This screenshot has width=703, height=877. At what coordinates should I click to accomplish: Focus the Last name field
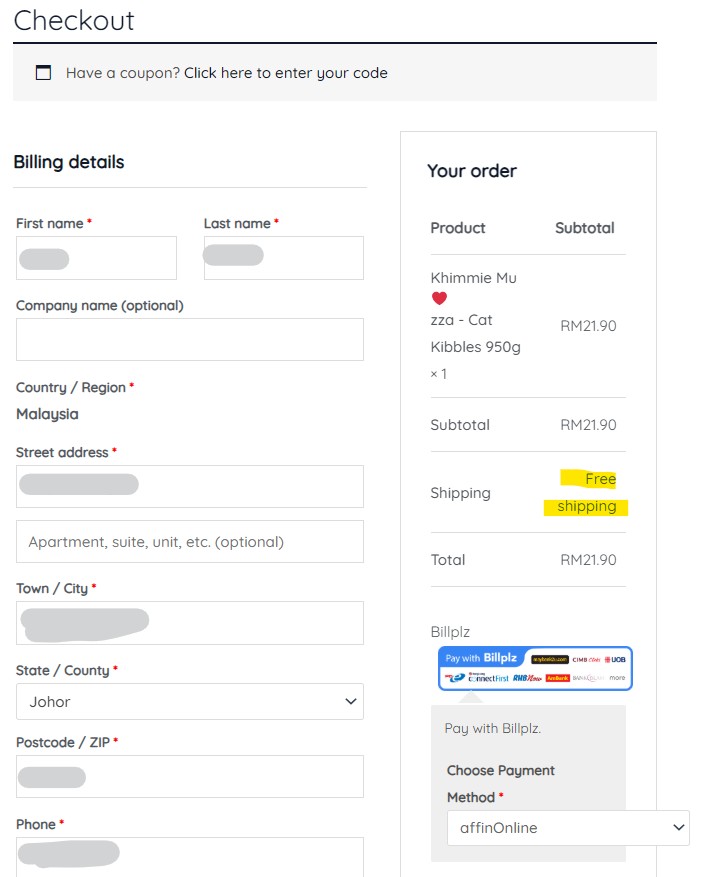tap(283, 258)
